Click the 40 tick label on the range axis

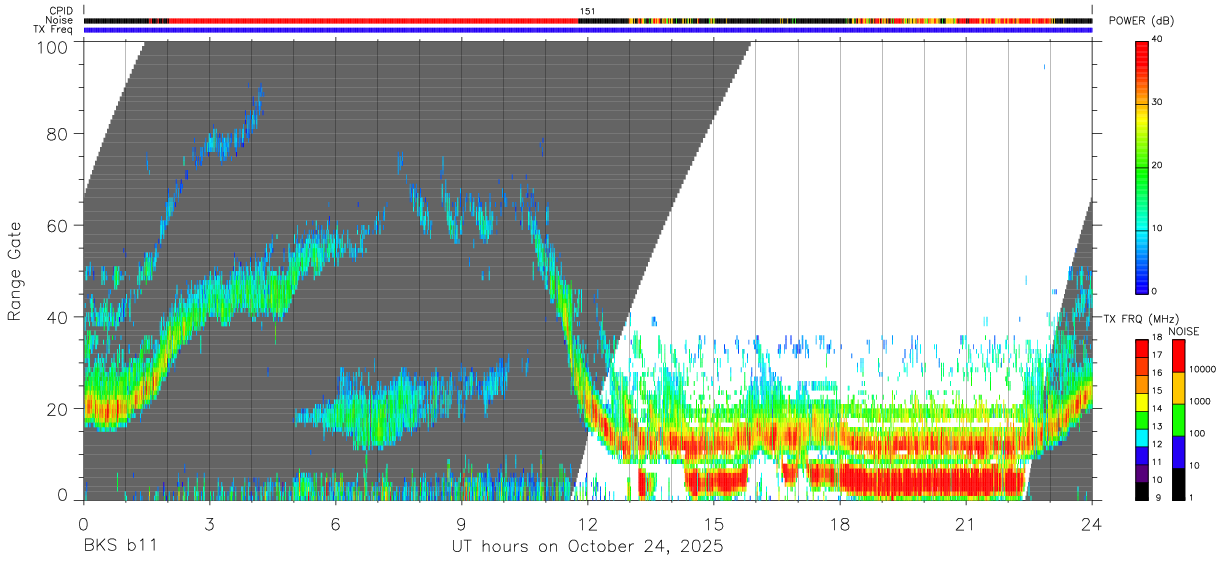coord(58,317)
